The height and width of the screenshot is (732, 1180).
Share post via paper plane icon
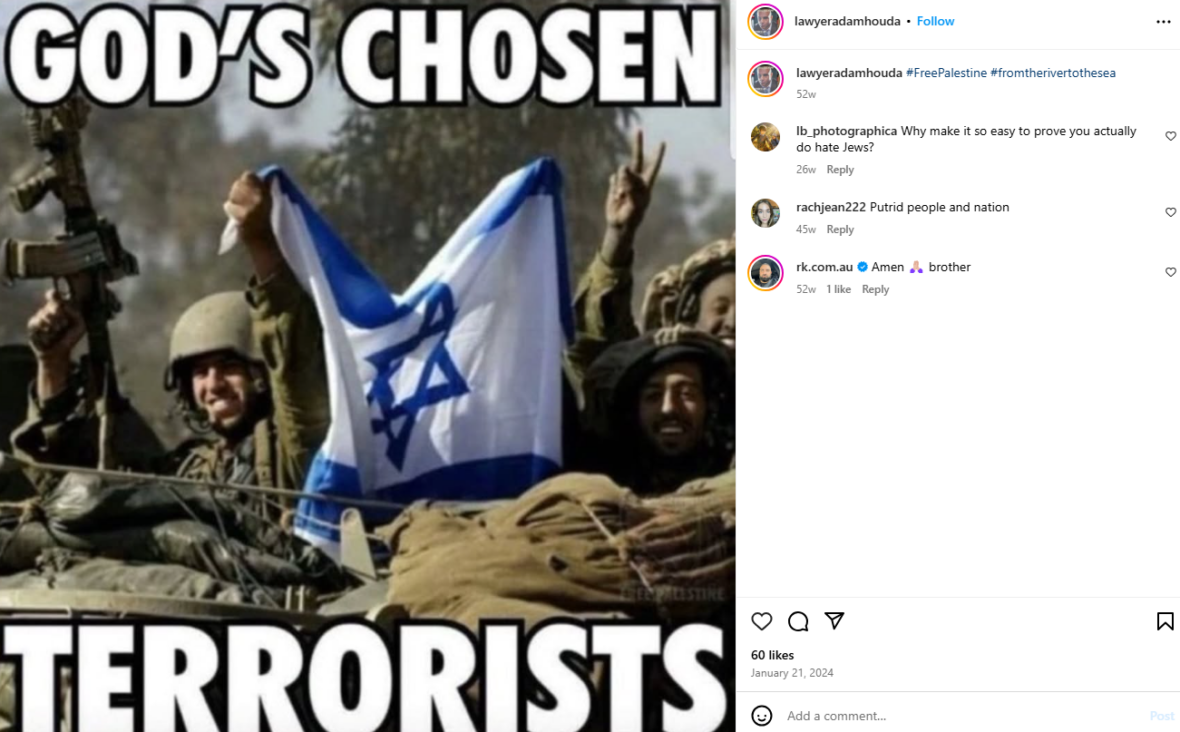pyautogui.click(x=834, y=621)
